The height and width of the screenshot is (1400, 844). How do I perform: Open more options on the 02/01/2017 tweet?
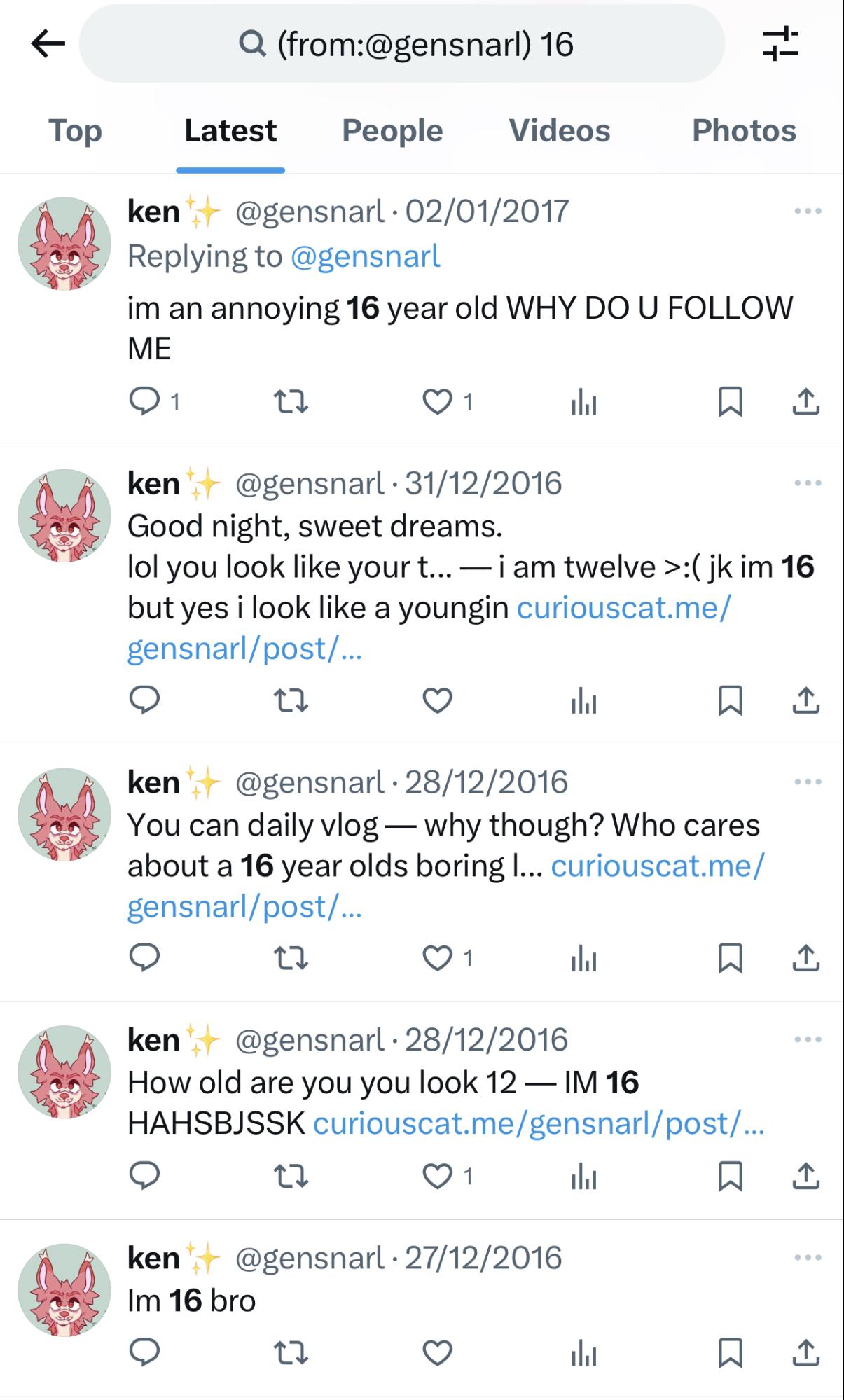pos(808,211)
